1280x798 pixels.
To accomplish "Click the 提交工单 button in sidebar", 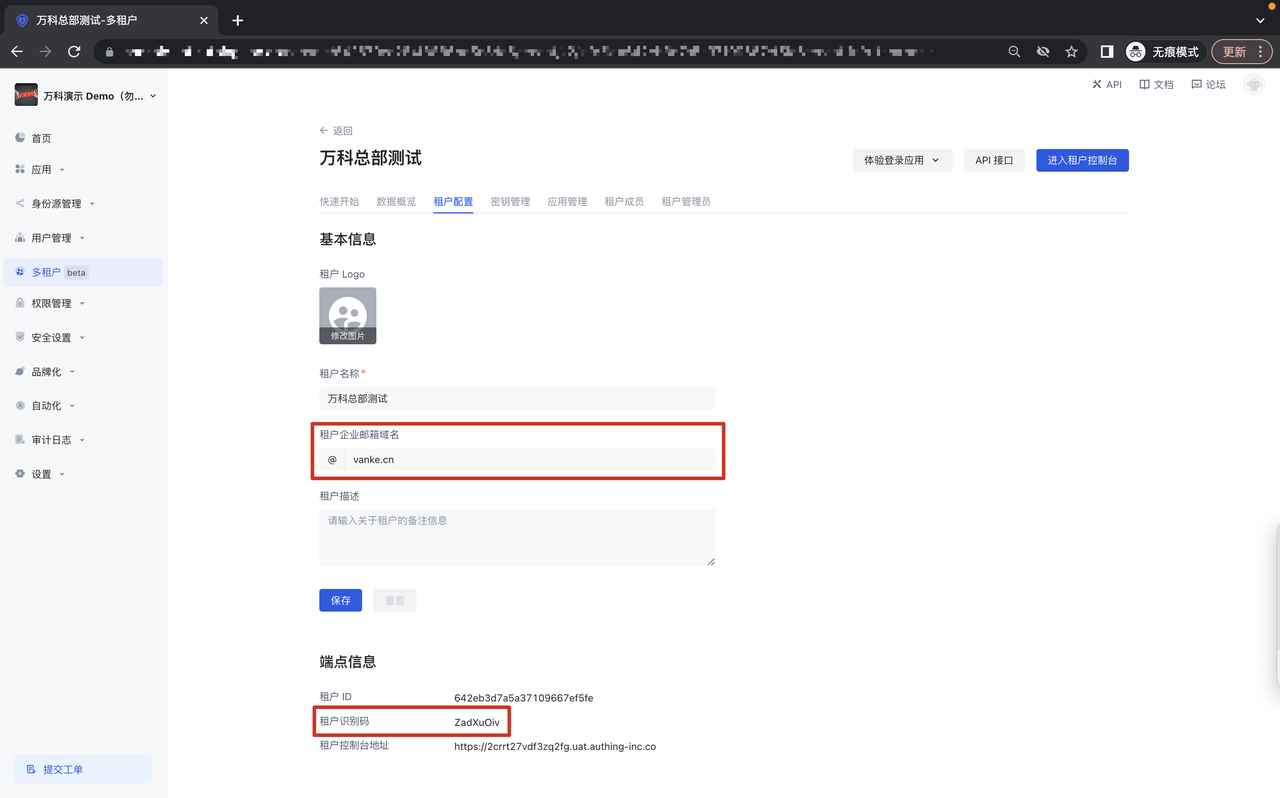I will [83, 769].
